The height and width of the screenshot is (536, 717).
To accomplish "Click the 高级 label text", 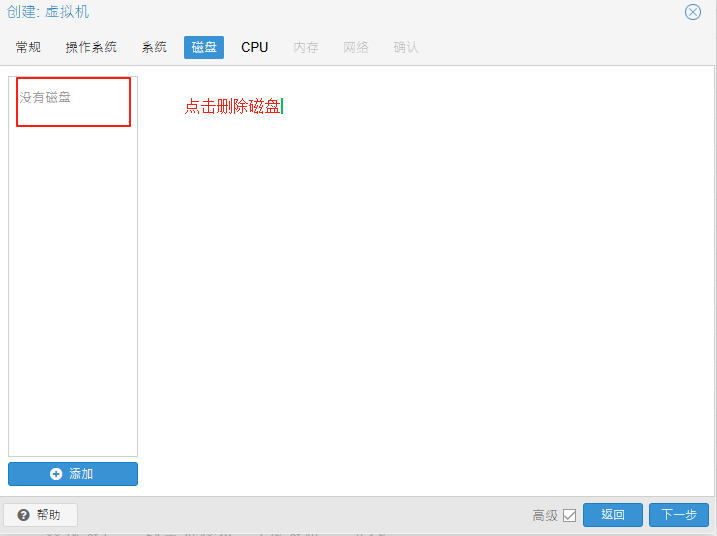I will 545,516.
